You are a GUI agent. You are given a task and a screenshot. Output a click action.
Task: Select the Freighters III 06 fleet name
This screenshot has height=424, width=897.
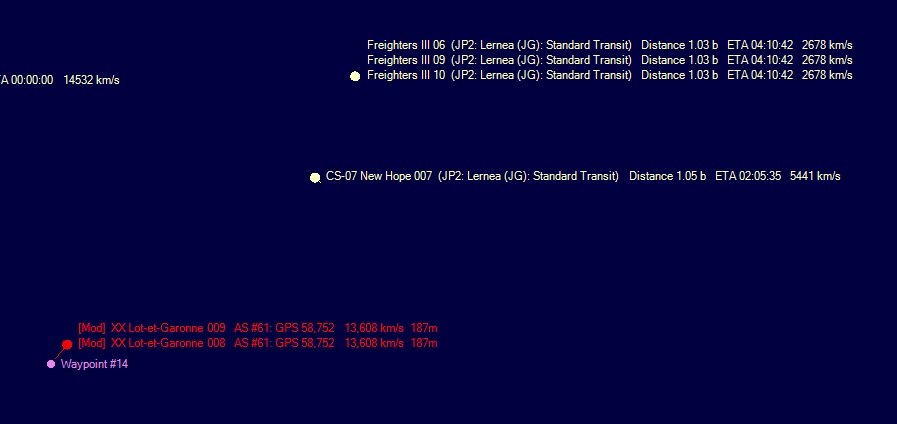406,45
